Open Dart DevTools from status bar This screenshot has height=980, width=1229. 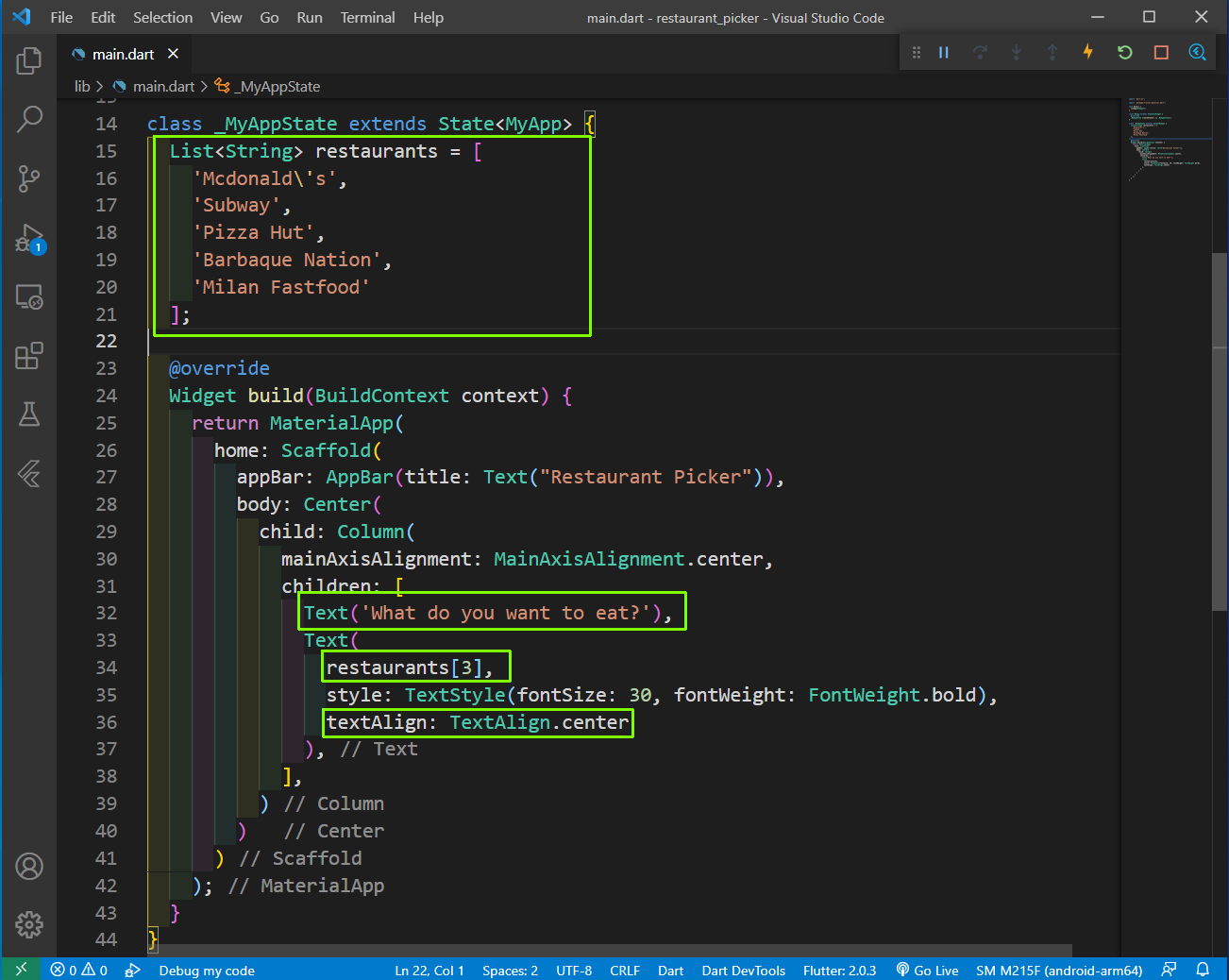point(744,970)
